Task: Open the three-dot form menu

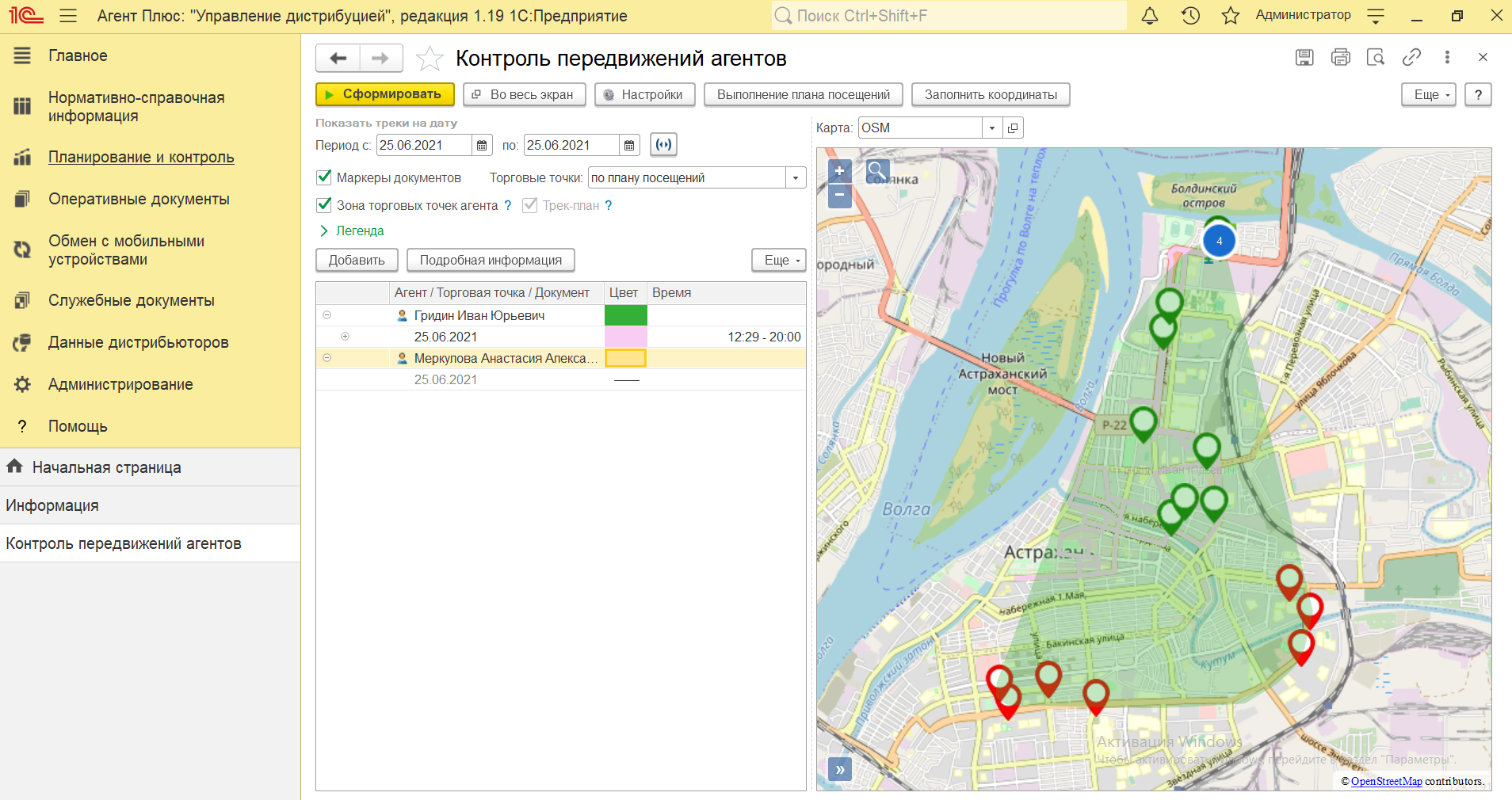Action: coord(1447,57)
